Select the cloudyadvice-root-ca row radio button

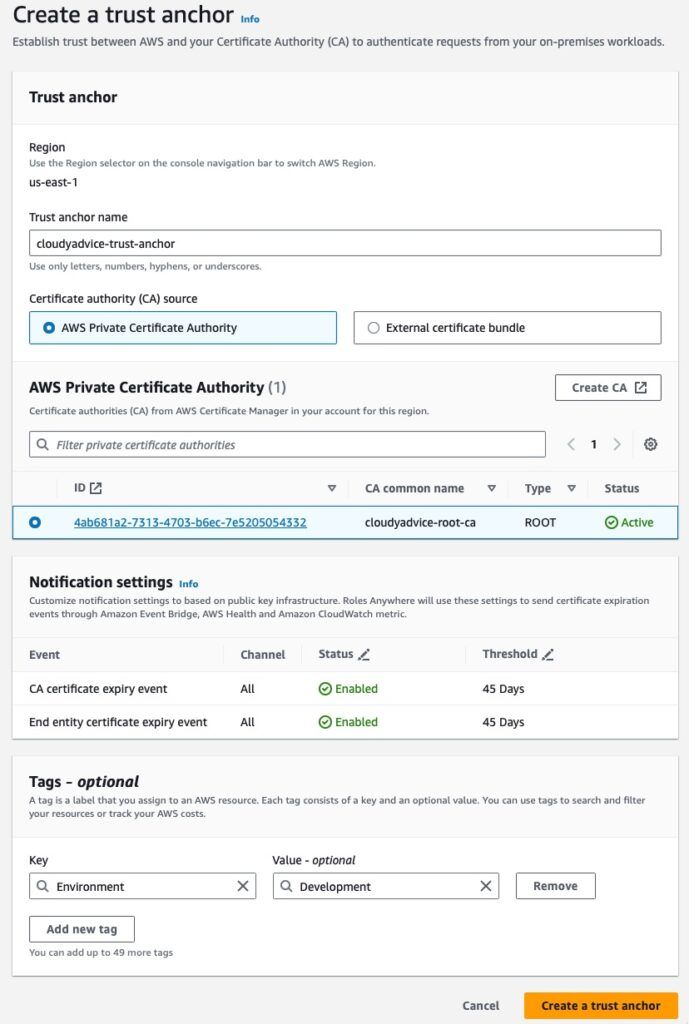(x=35, y=522)
